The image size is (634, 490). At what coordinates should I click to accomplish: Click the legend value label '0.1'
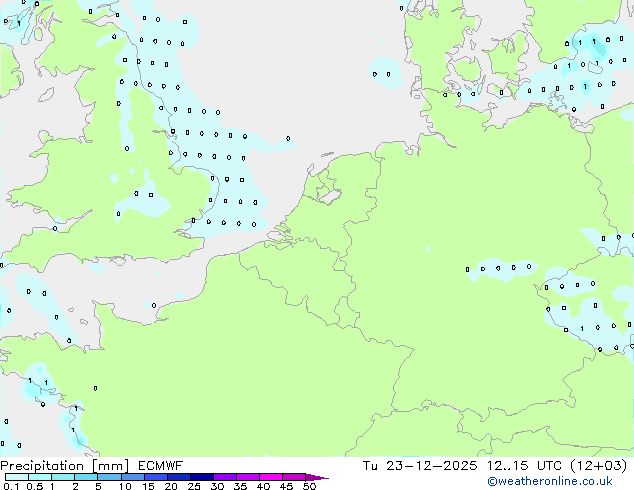pyautogui.click(x=11, y=486)
